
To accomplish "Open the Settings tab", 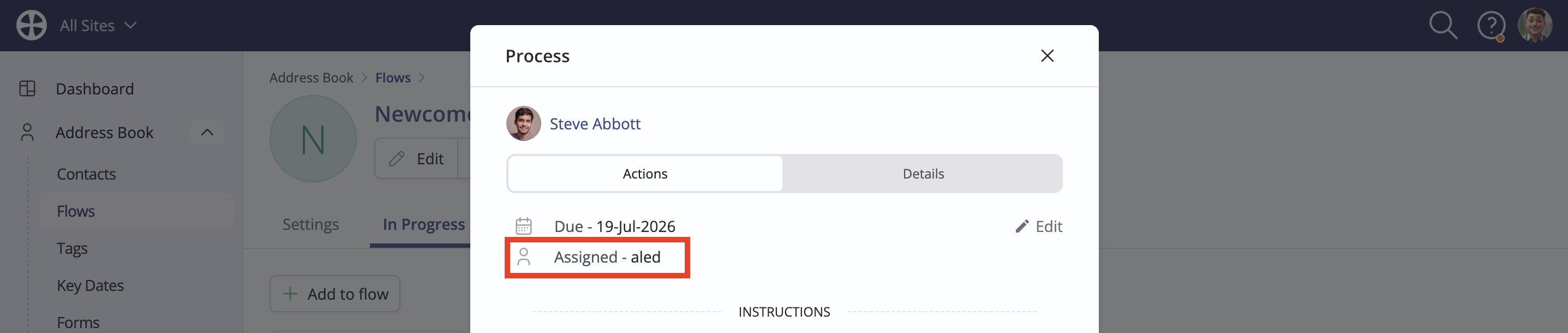I will pyautogui.click(x=310, y=224).
